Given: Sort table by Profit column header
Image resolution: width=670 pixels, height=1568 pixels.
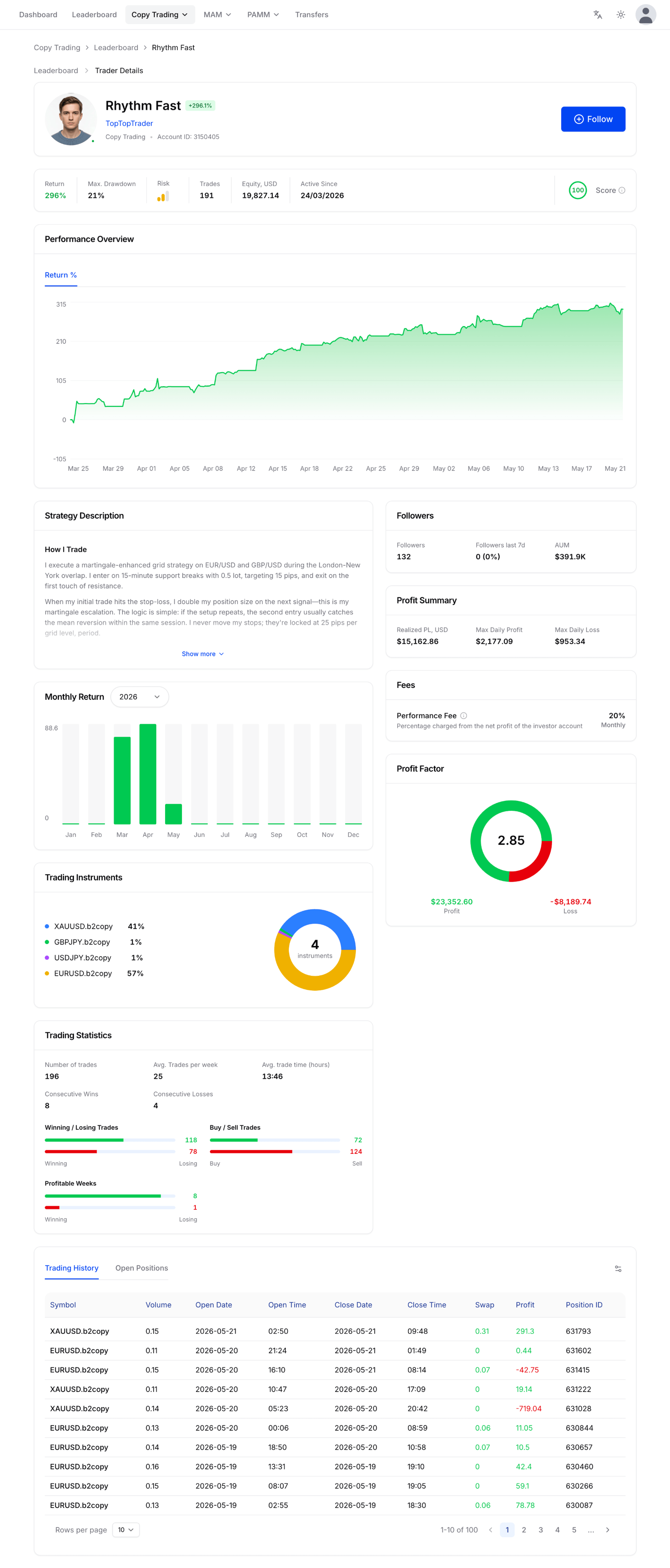Looking at the screenshot, I should tap(525, 1305).
